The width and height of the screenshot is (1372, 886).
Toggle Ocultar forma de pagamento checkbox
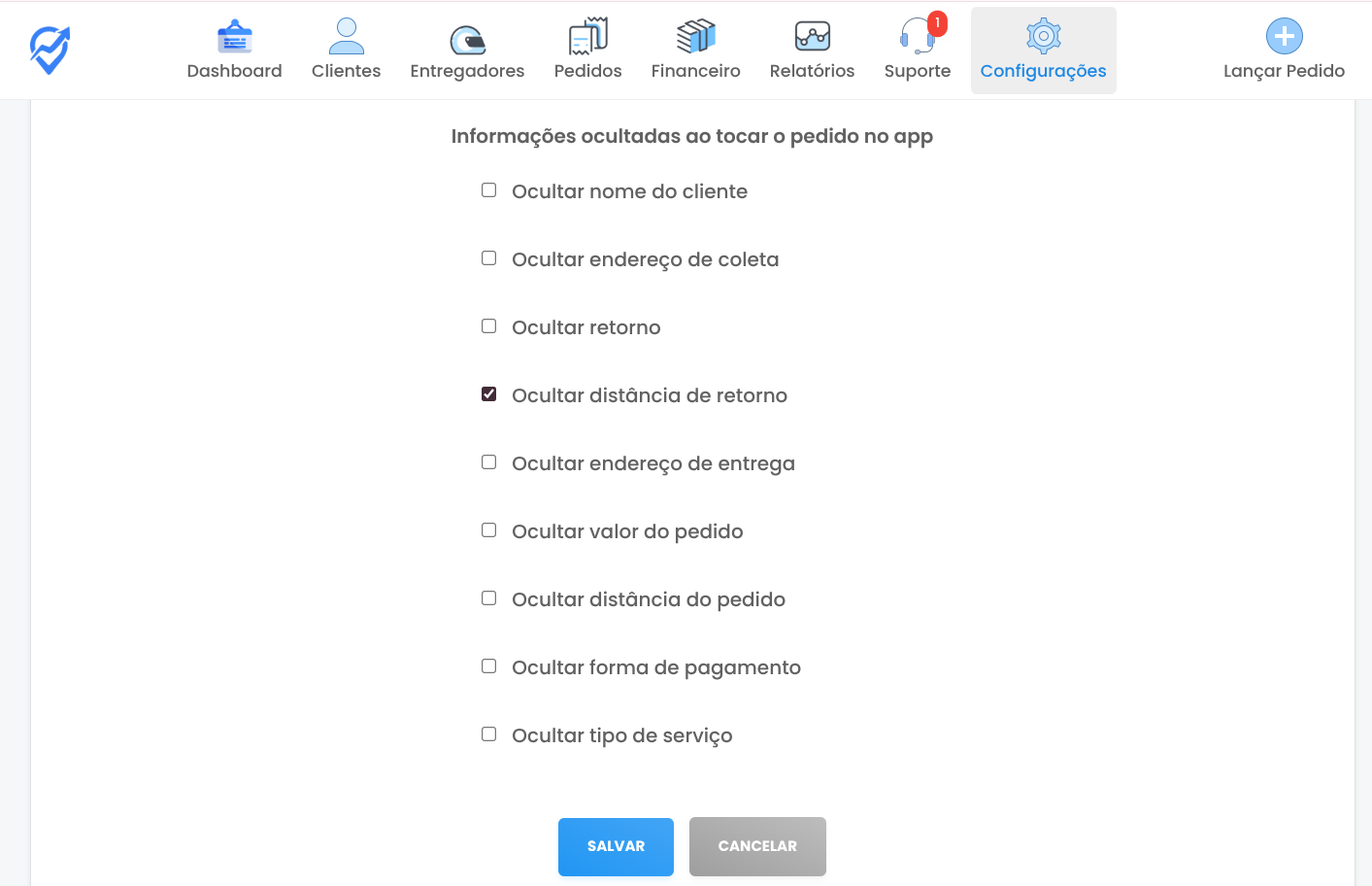489,666
